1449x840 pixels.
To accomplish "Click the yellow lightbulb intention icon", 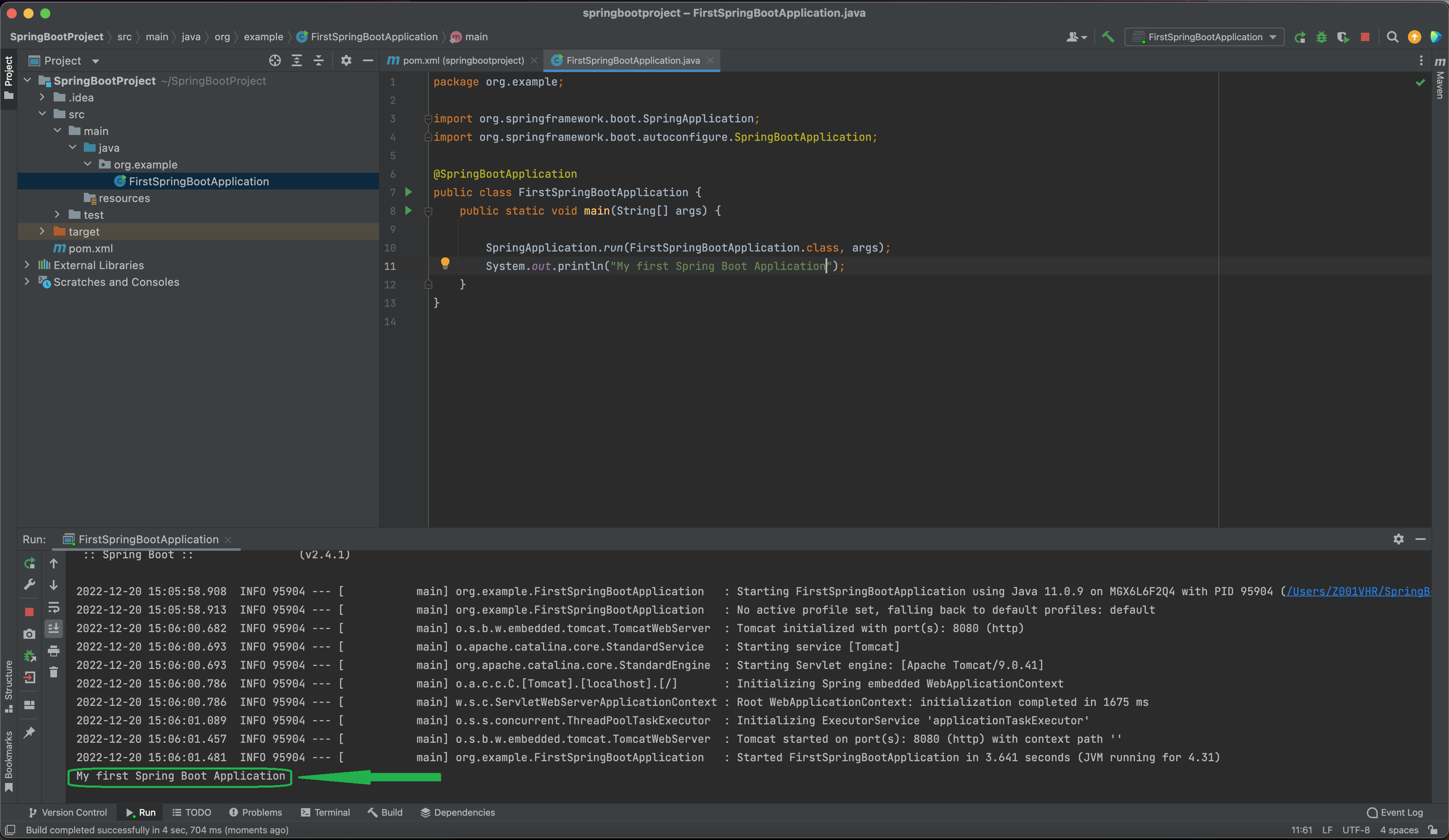I will [445, 263].
